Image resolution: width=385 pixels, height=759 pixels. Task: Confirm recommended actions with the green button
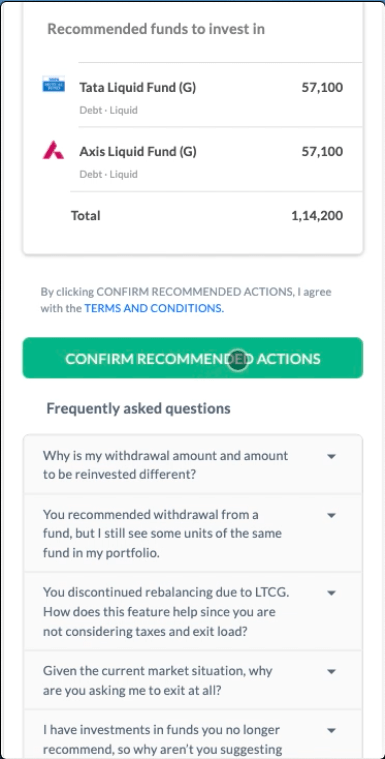click(193, 358)
